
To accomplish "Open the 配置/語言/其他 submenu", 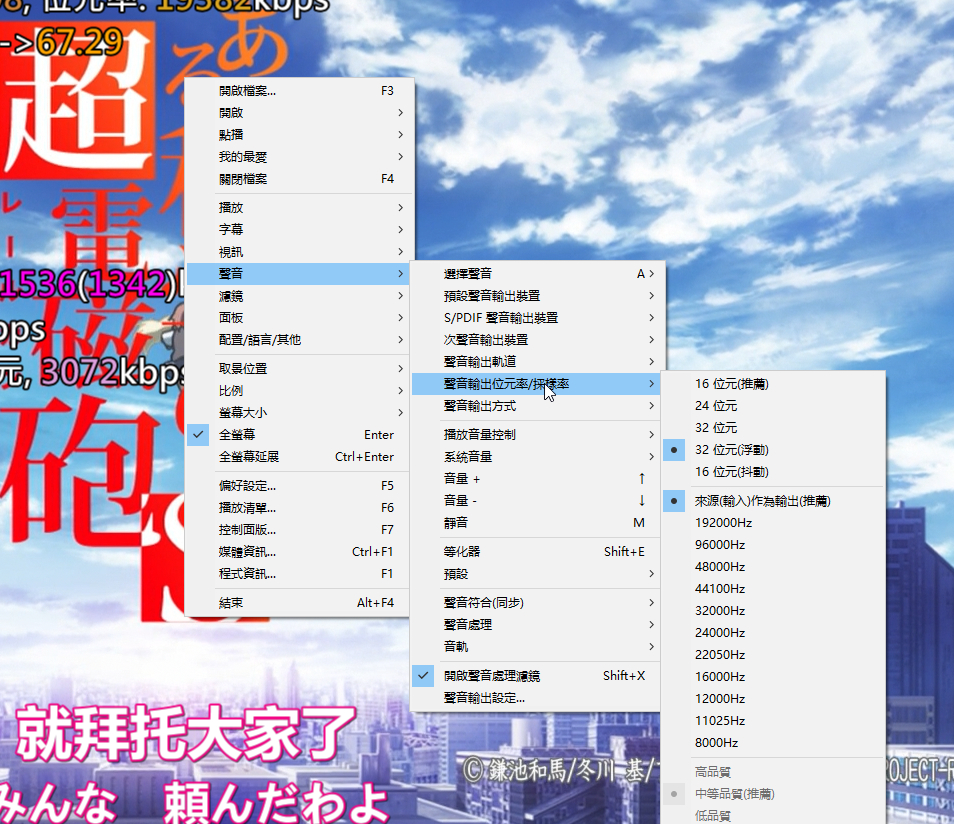I will pyautogui.click(x=299, y=340).
